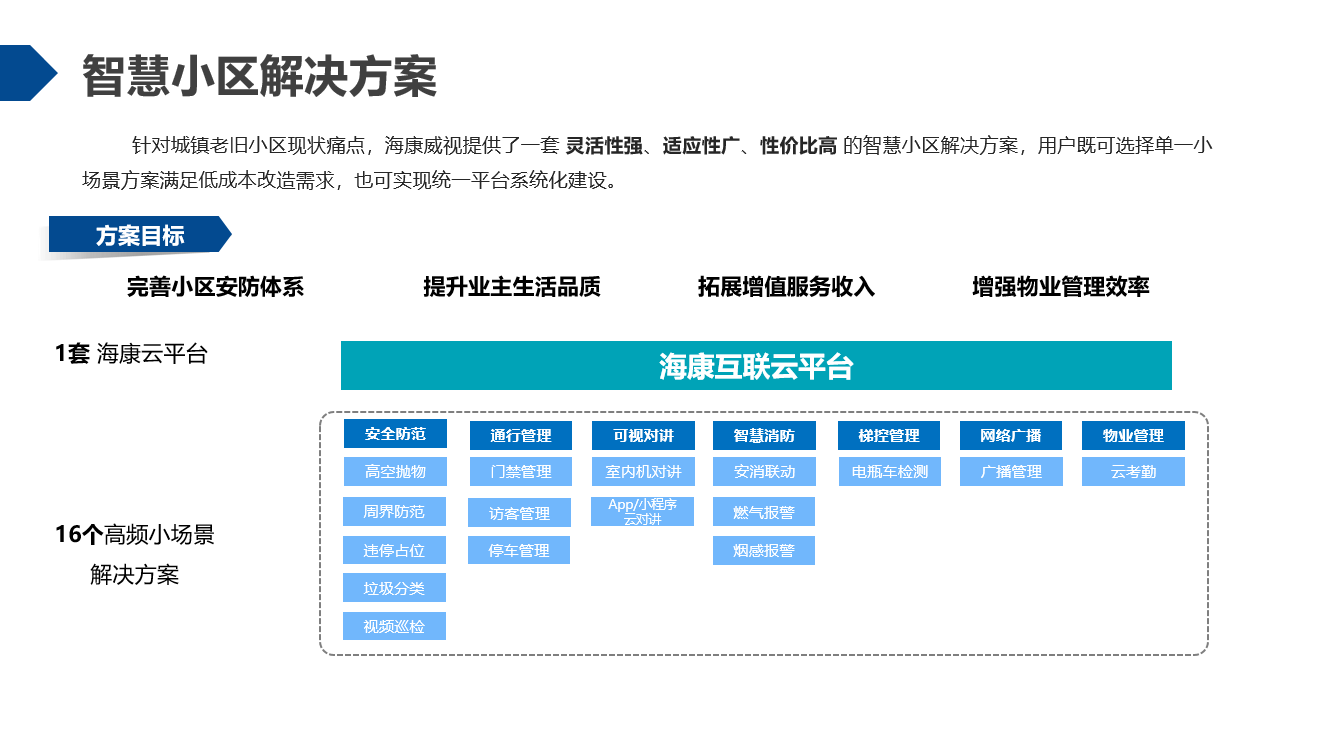The width and height of the screenshot is (1320, 736).
Task: Select the 可视对讲 category header
Action: 643,436
